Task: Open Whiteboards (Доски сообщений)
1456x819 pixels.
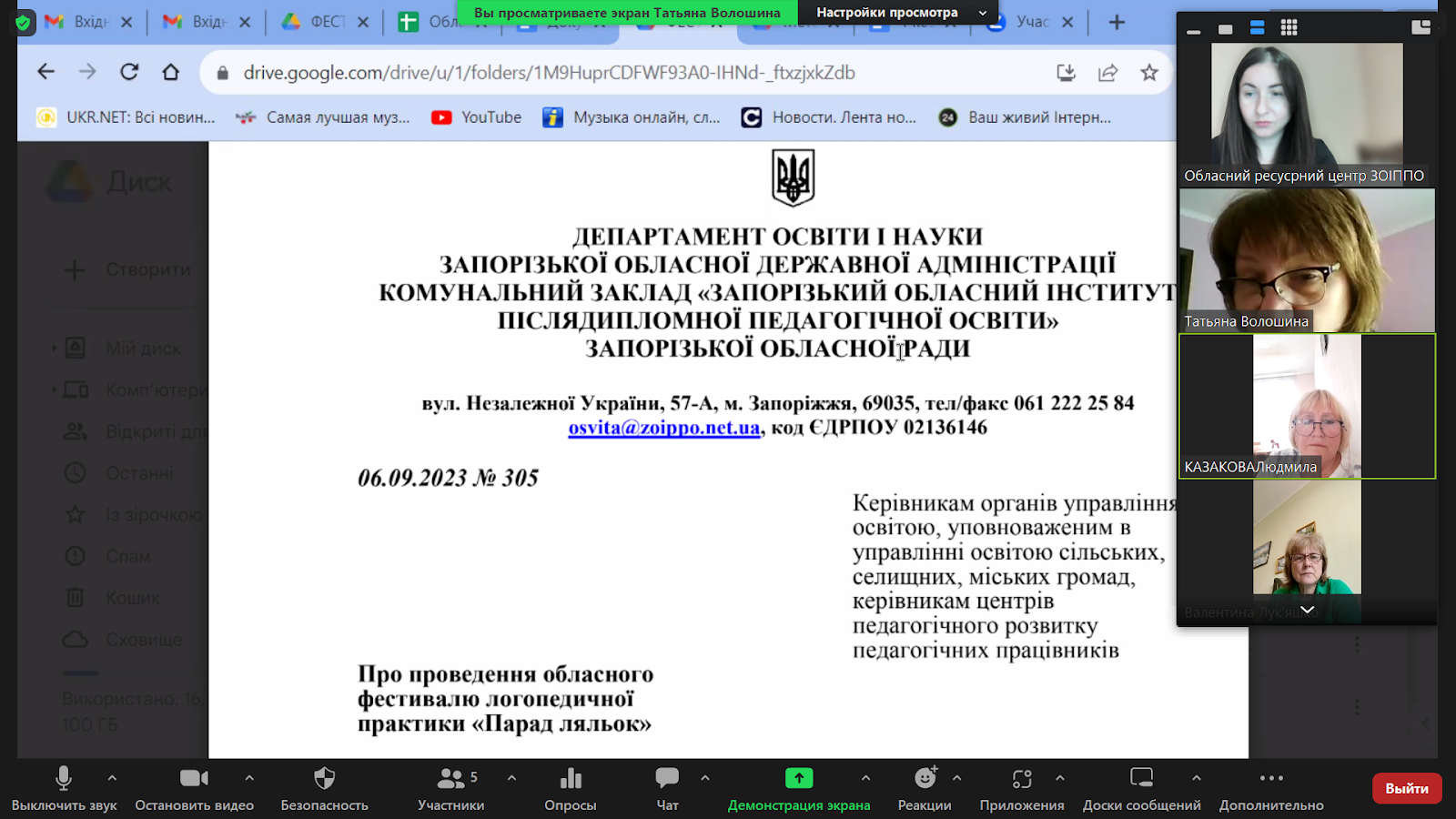Action: pos(1141,788)
